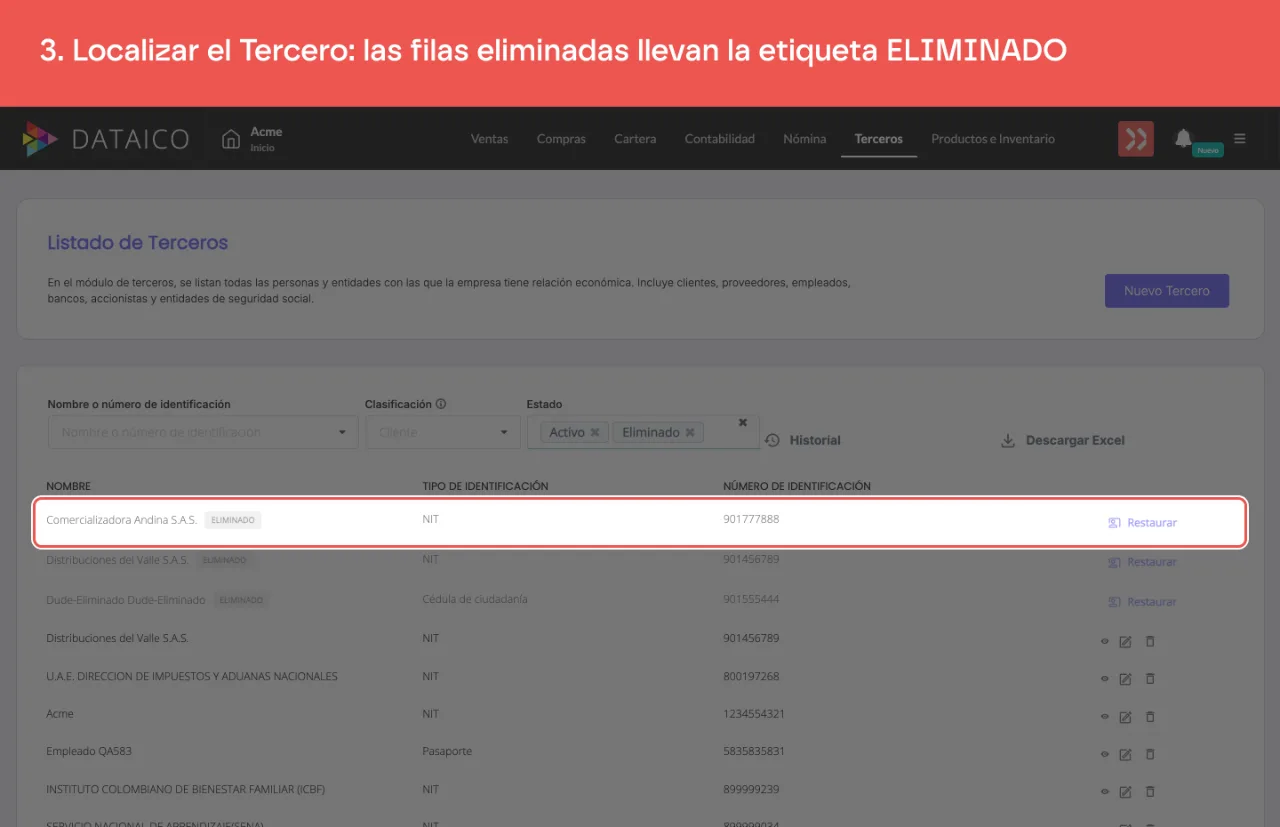Edit the Acme tercero row
The height and width of the screenshot is (827, 1280).
1125,717
